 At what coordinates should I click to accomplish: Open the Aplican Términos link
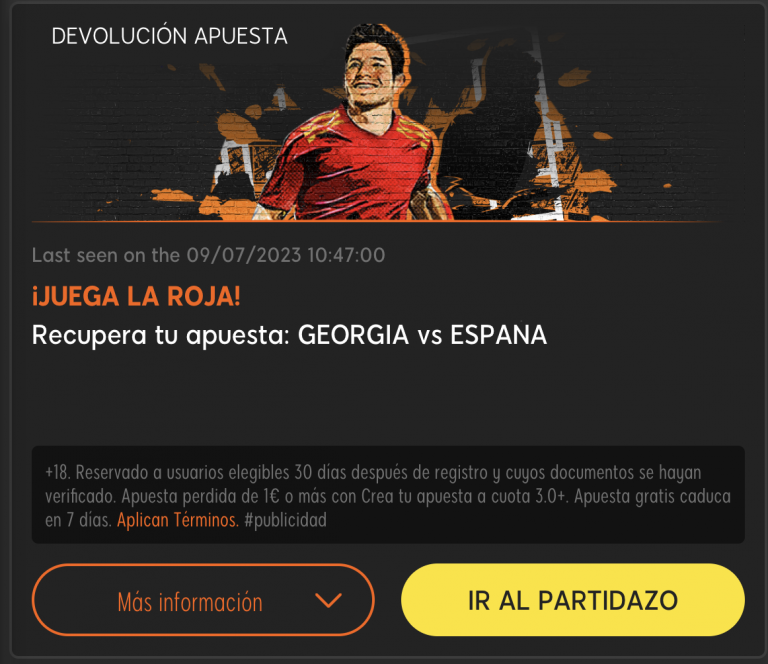tap(178, 520)
